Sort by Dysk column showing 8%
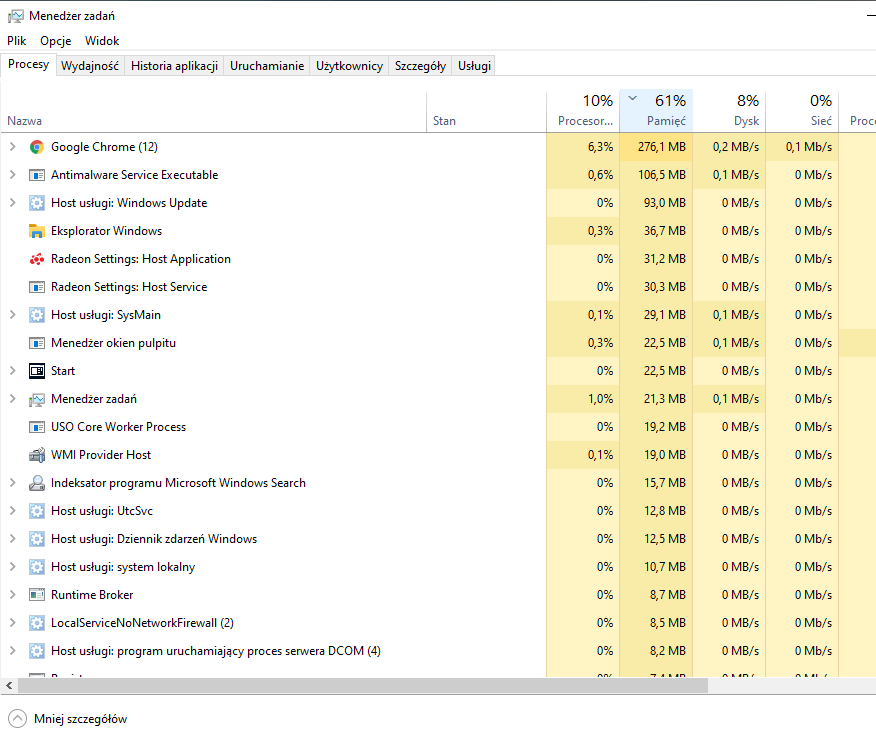876x731 pixels. 730,111
